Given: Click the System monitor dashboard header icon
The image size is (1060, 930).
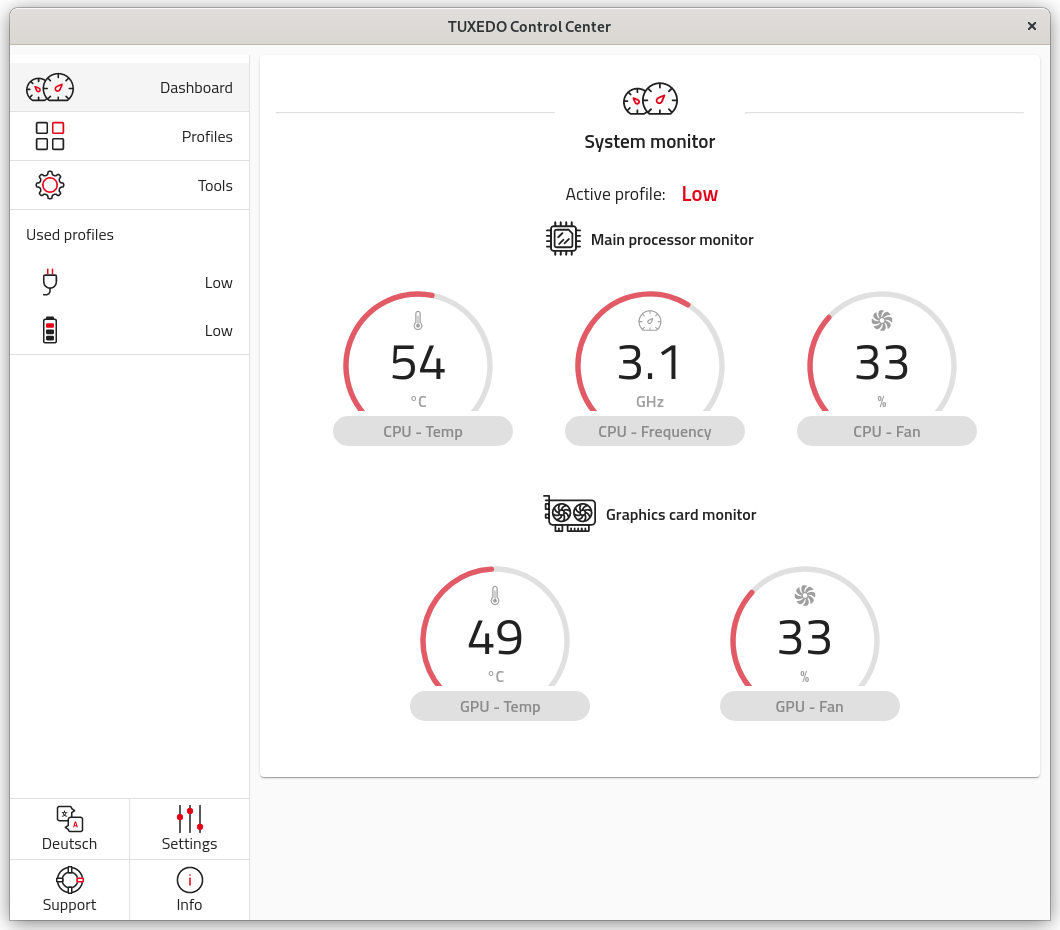Looking at the screenshot, I should [650, 100].
